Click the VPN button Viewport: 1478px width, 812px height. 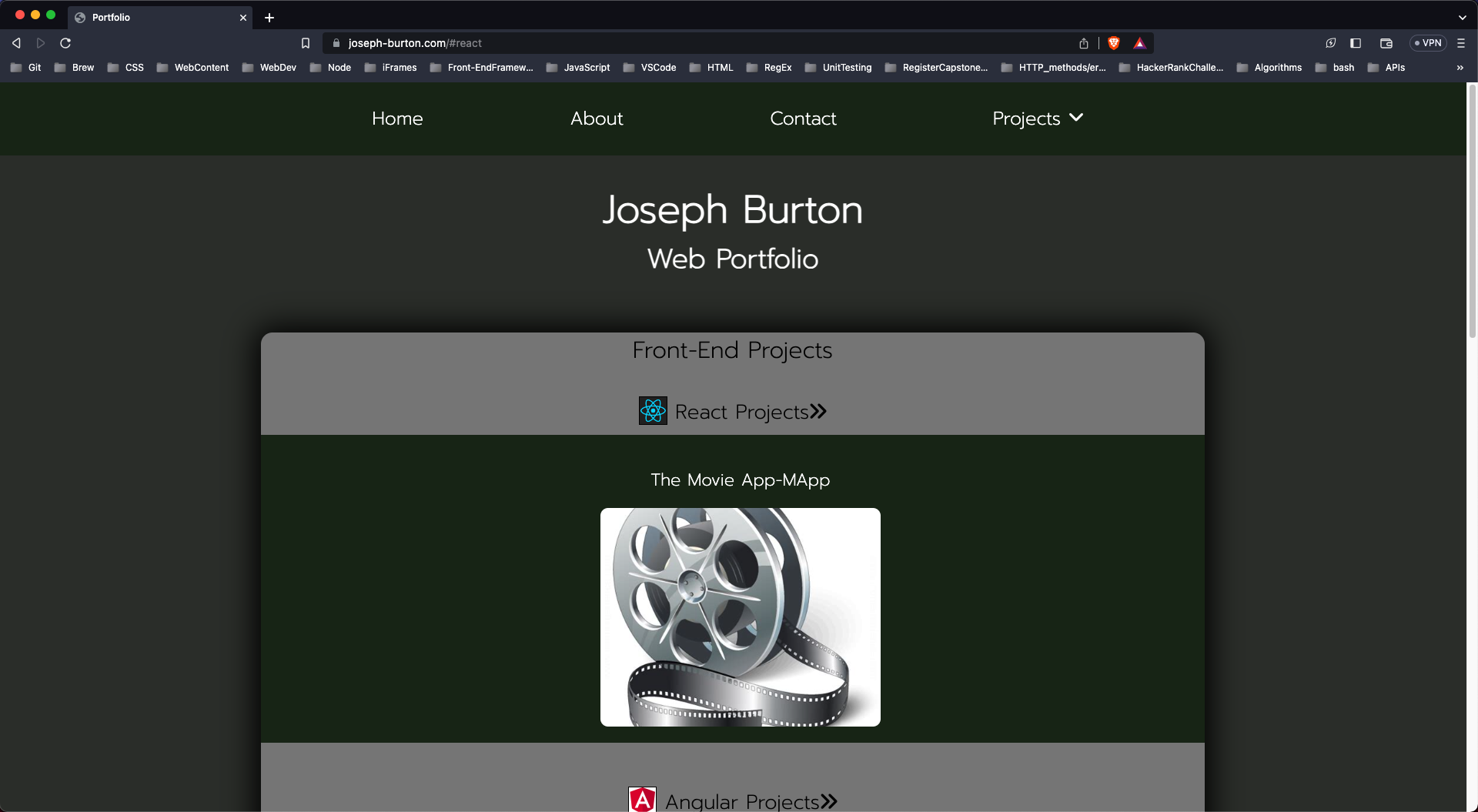[1428, 43]
